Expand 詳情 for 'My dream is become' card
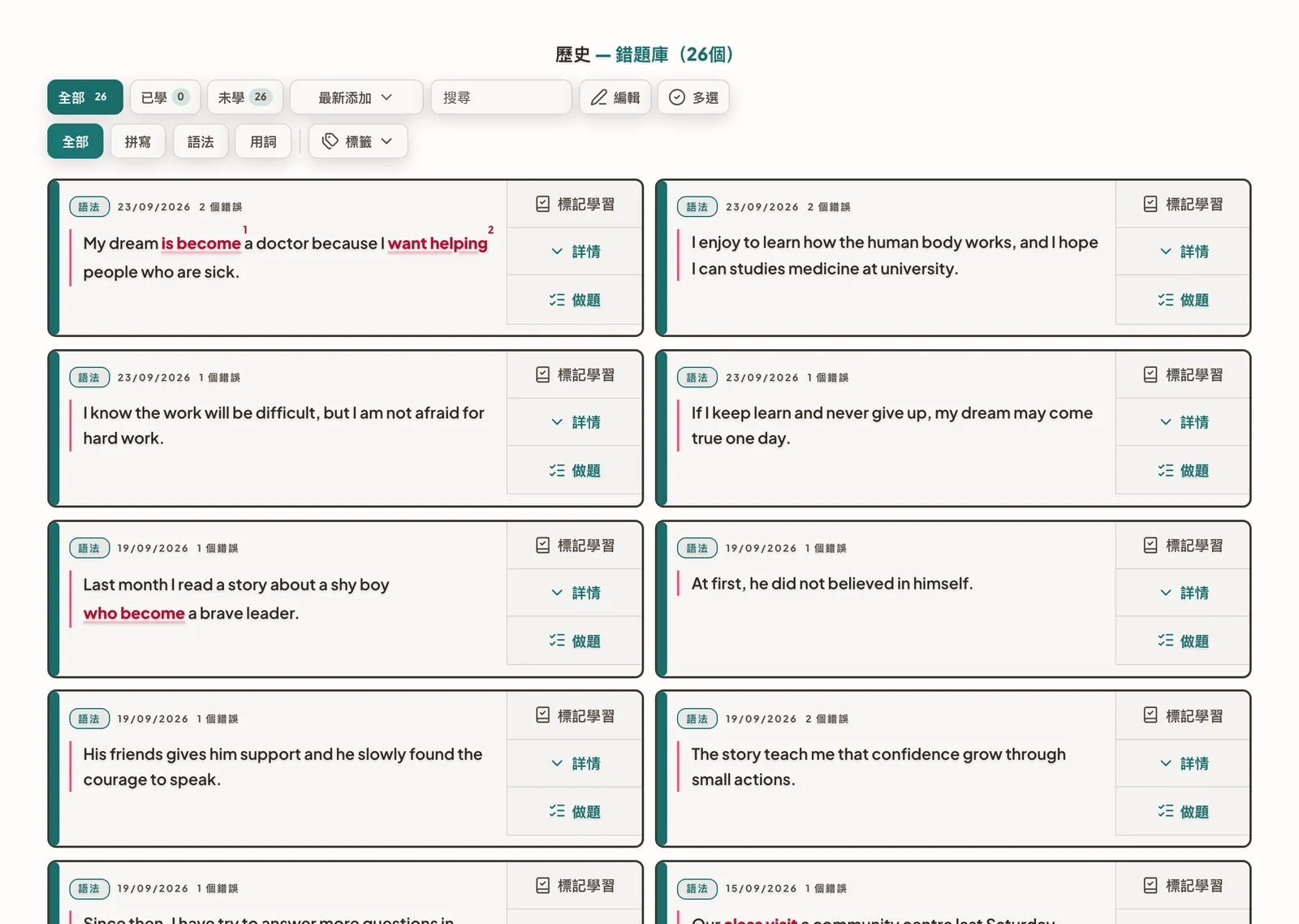Image resolution: width=1299 pixels, height=924 pixels. click(x=575, y=252)
